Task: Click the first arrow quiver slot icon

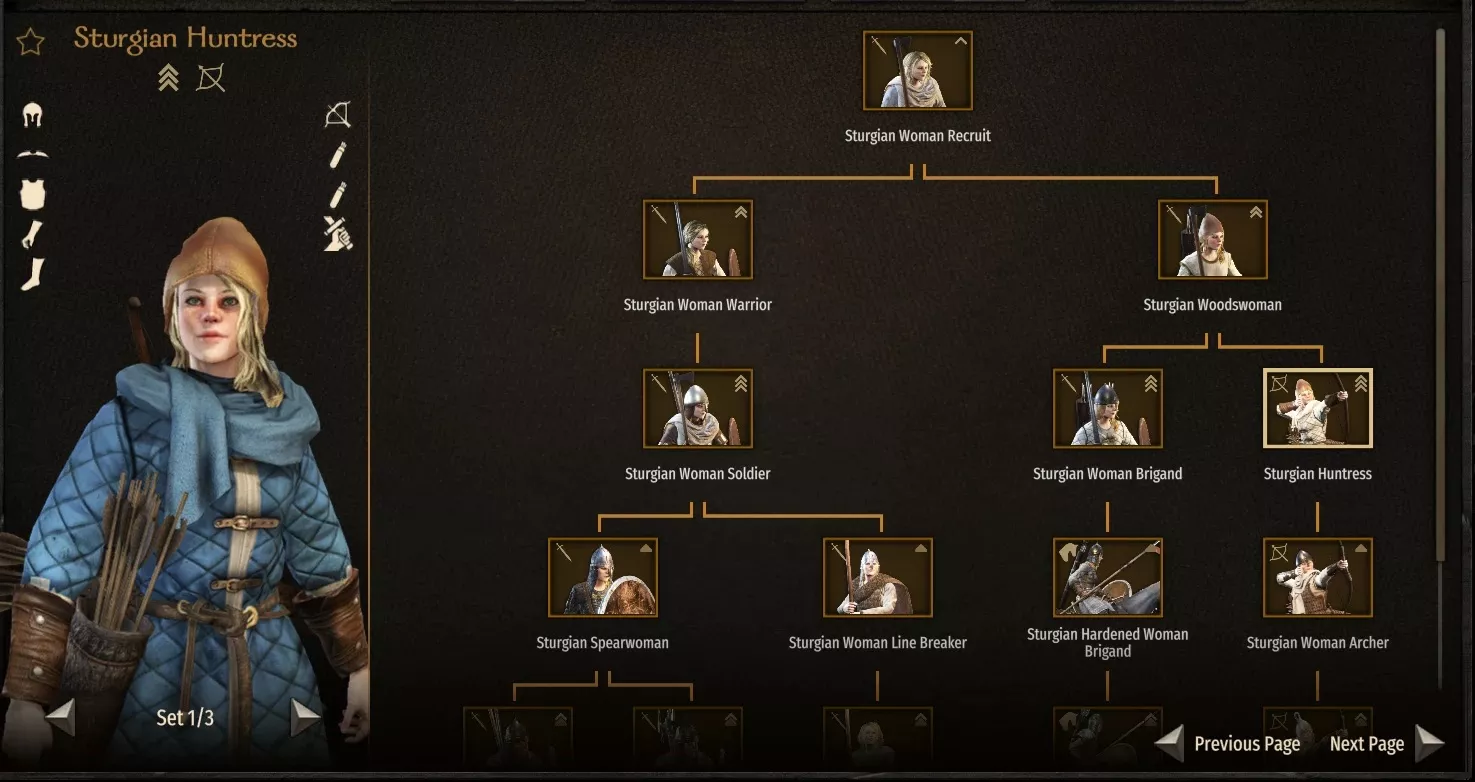Action: click(x=338, y=155)
